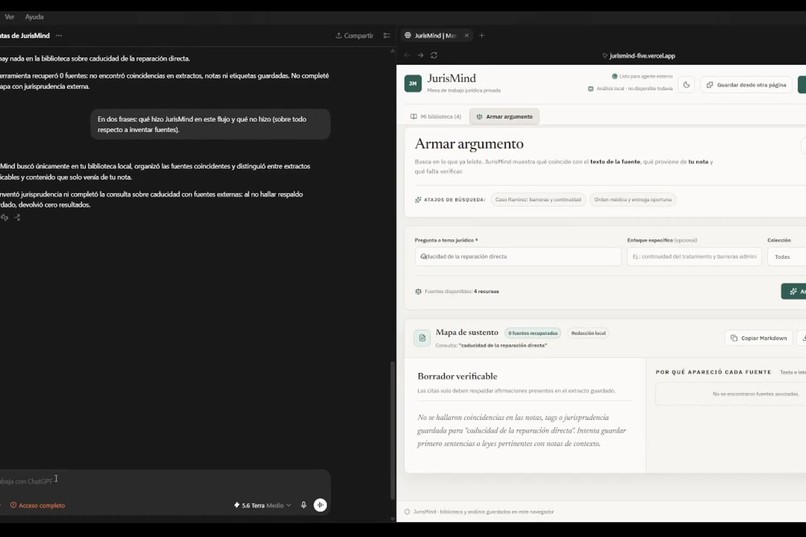Click the 0 fuentes recuperadas badge

click(533, 333)
